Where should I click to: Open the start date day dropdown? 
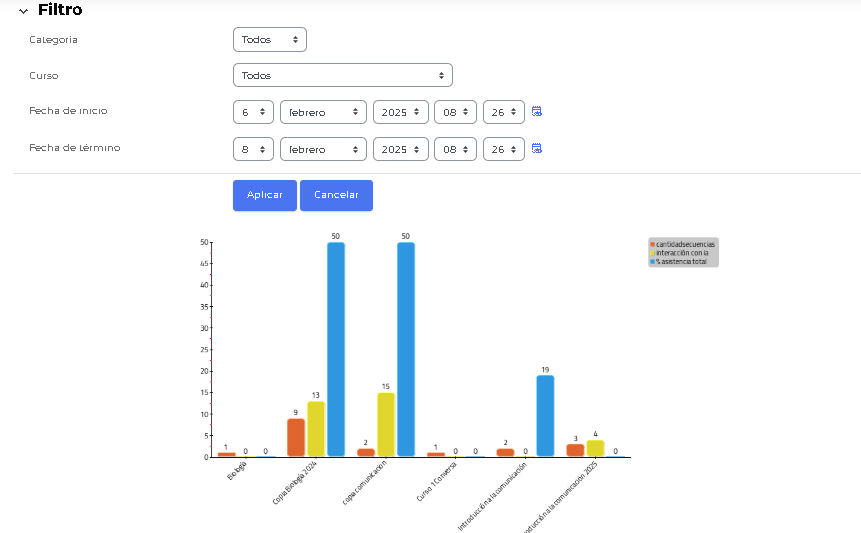tap(253, 112)
